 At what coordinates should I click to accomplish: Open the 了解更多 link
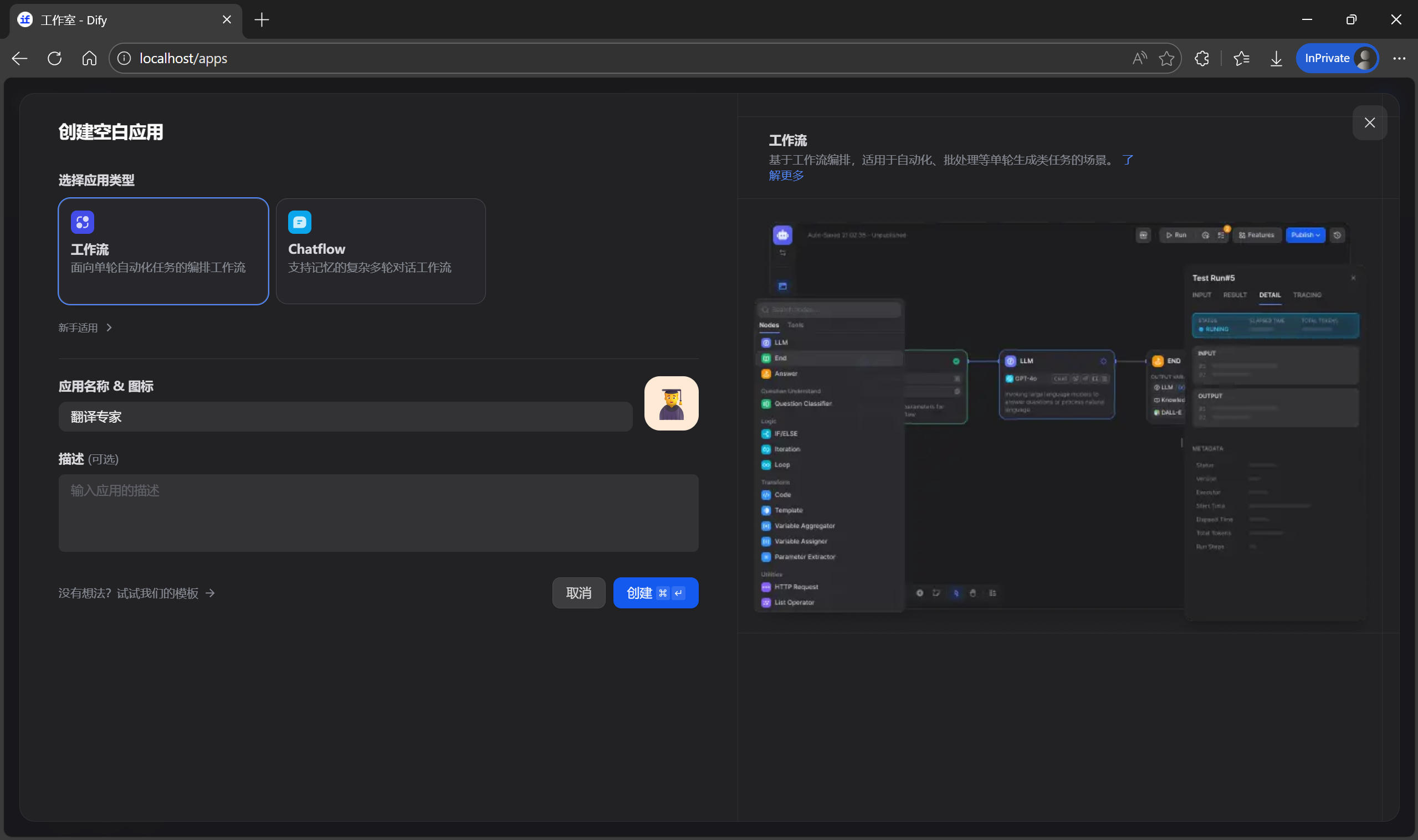click(x=786, y=176)
